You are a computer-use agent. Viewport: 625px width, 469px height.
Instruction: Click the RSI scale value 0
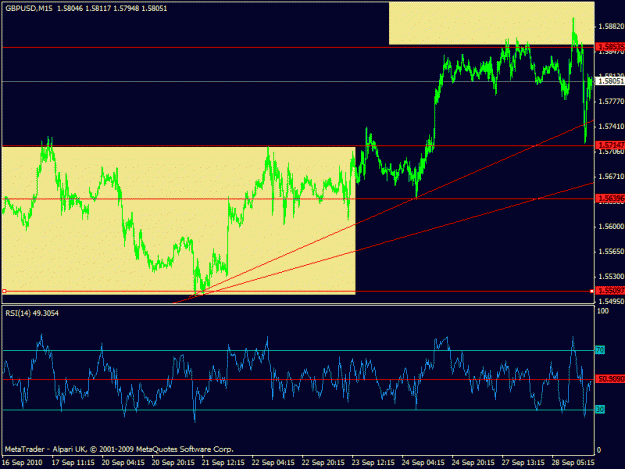[599, 451]
